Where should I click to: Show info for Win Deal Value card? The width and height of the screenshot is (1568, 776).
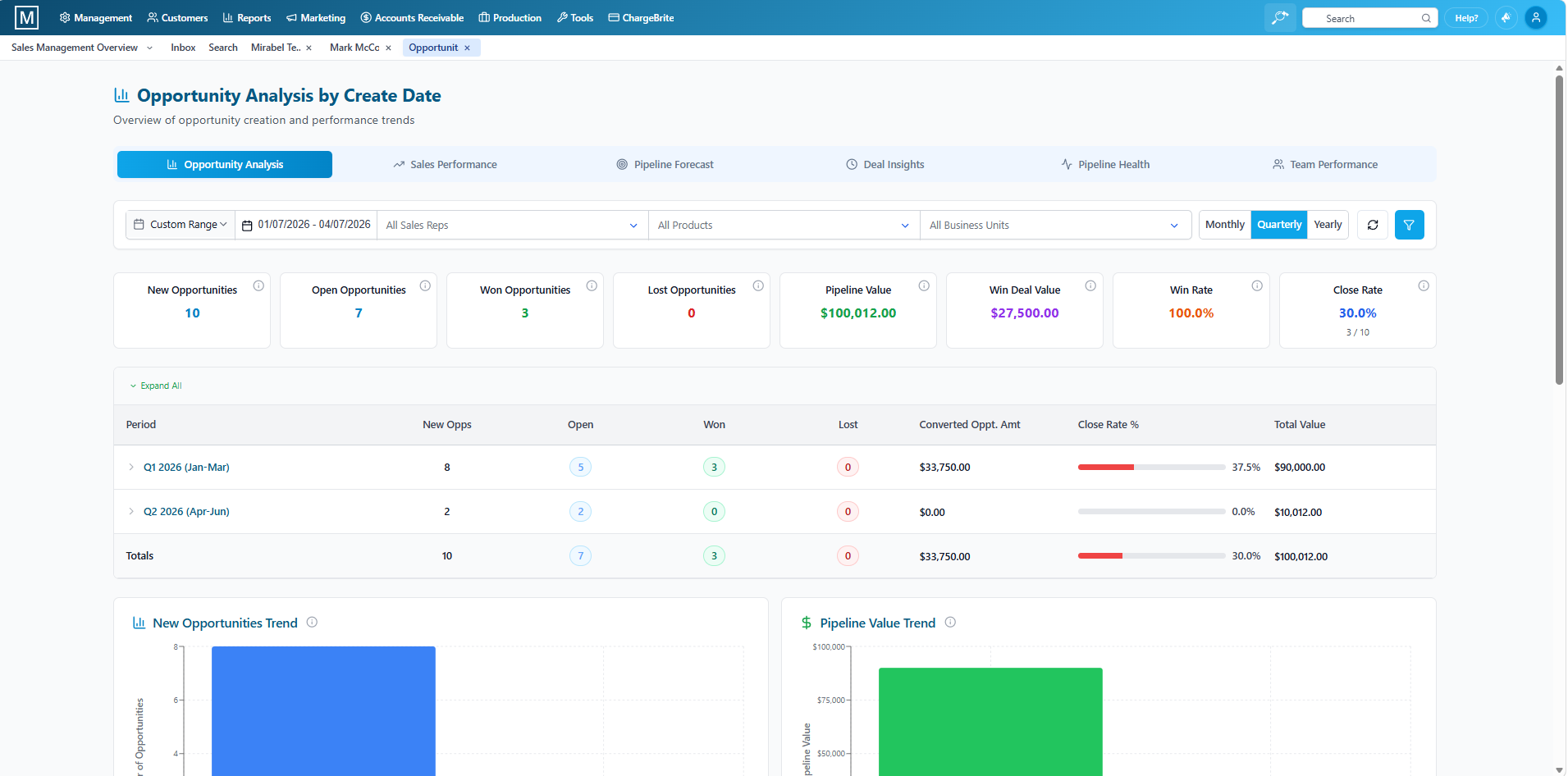tap(1090, 285)
